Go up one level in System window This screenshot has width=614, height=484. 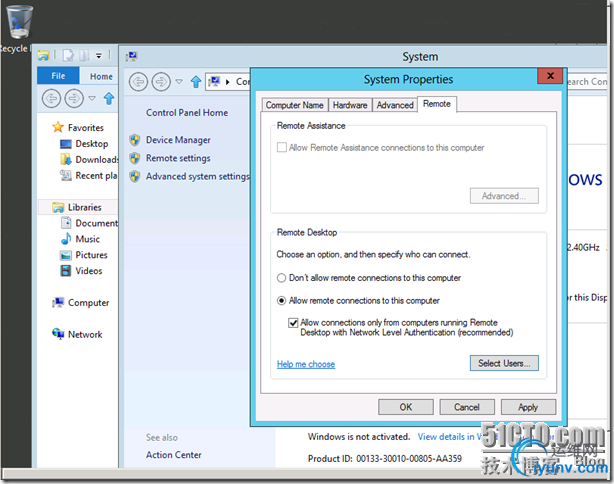(x=196, y=82)
